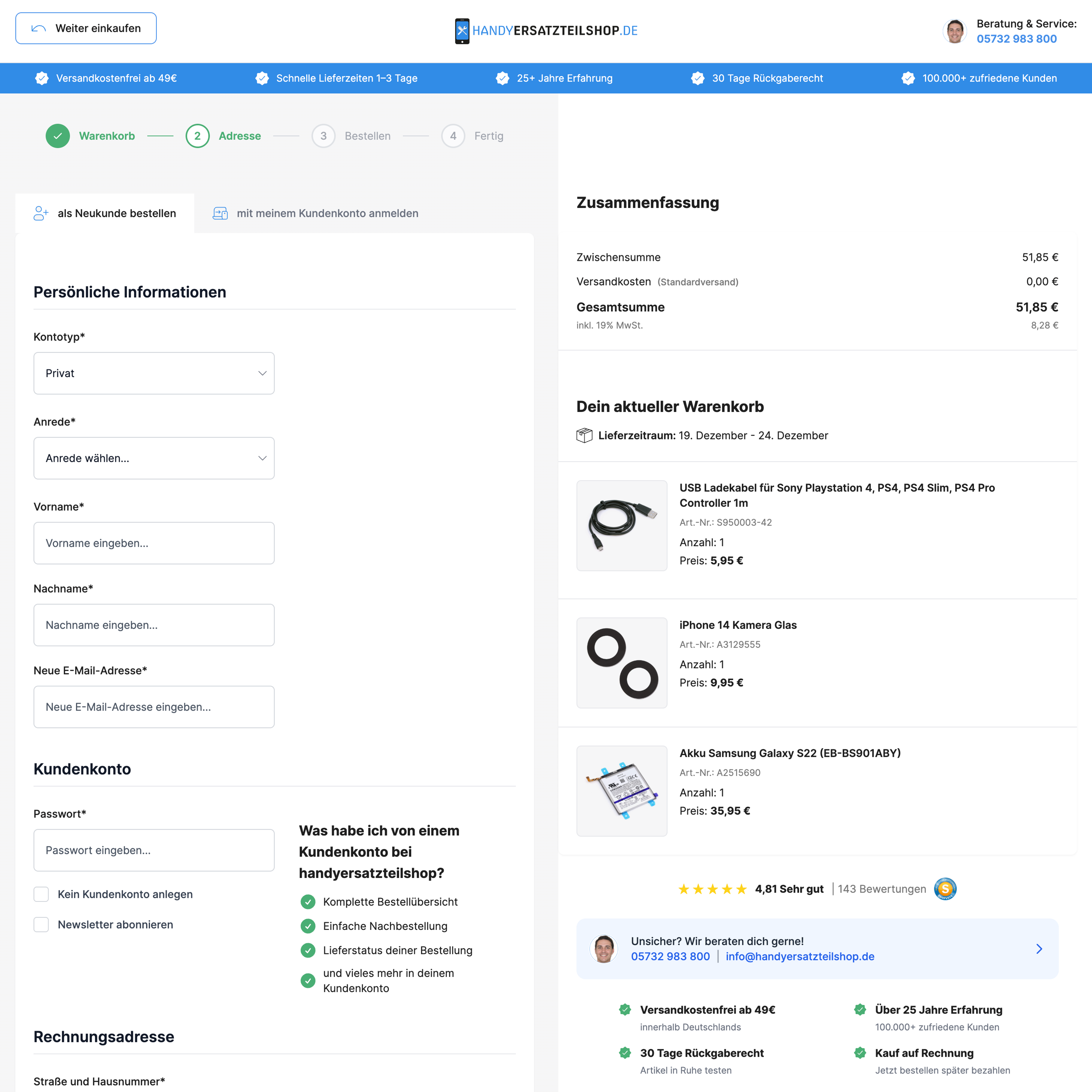1092x1092 pixels.
Task: Click the green checkmark on the Warenkorb step
Action: (x=58, y=136)
